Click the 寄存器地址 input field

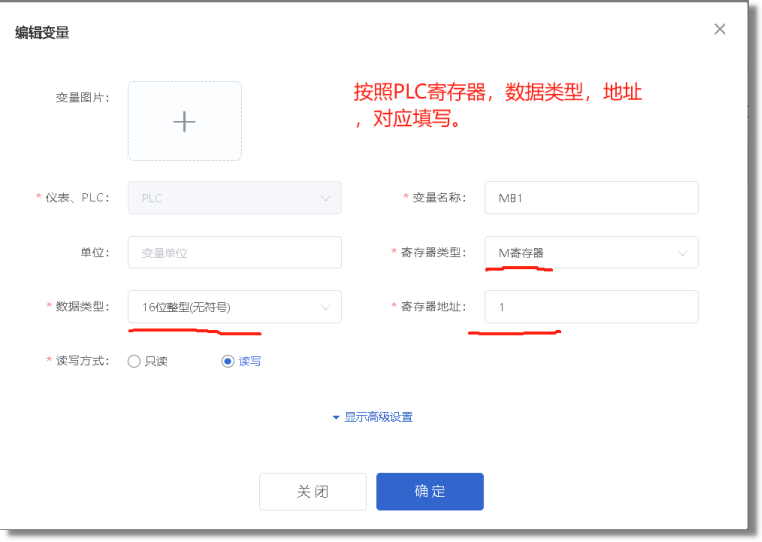pyautogui.click(x=591, y=307)
